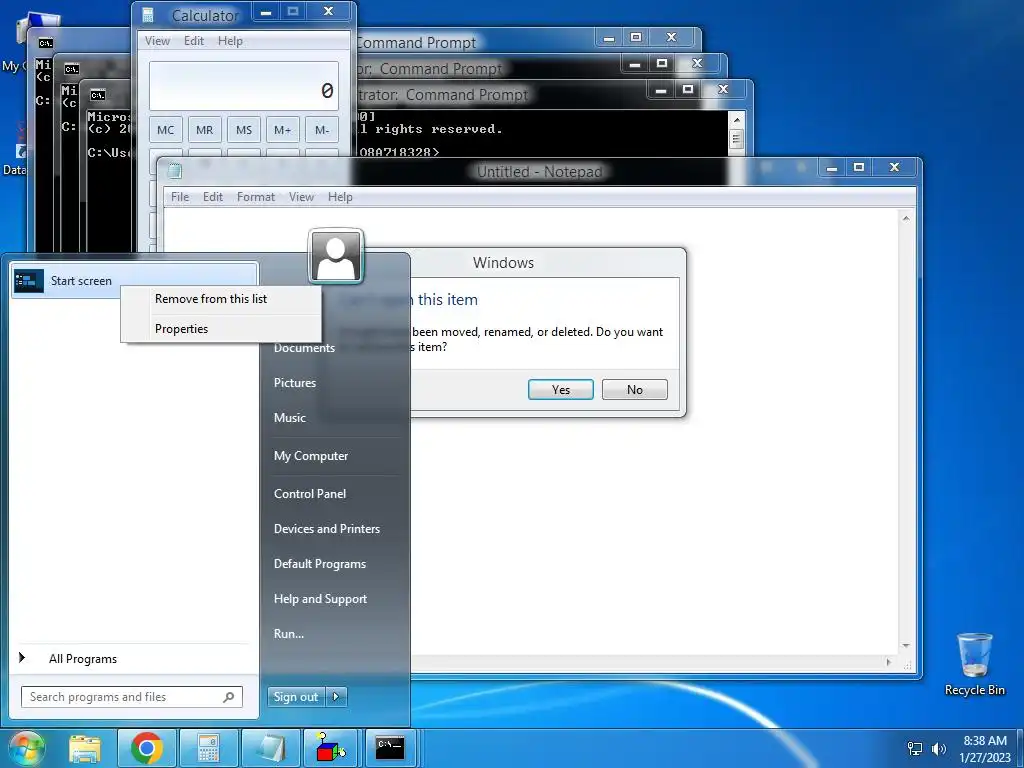This screenshot has height=768, width=1024.
Task: Switch to Notepad via taskbar icon
Action: 270,748
